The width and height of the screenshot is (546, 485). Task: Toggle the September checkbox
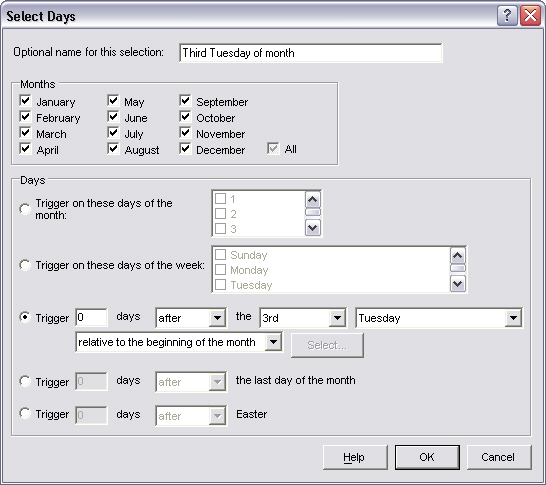(x=185, y=101)
